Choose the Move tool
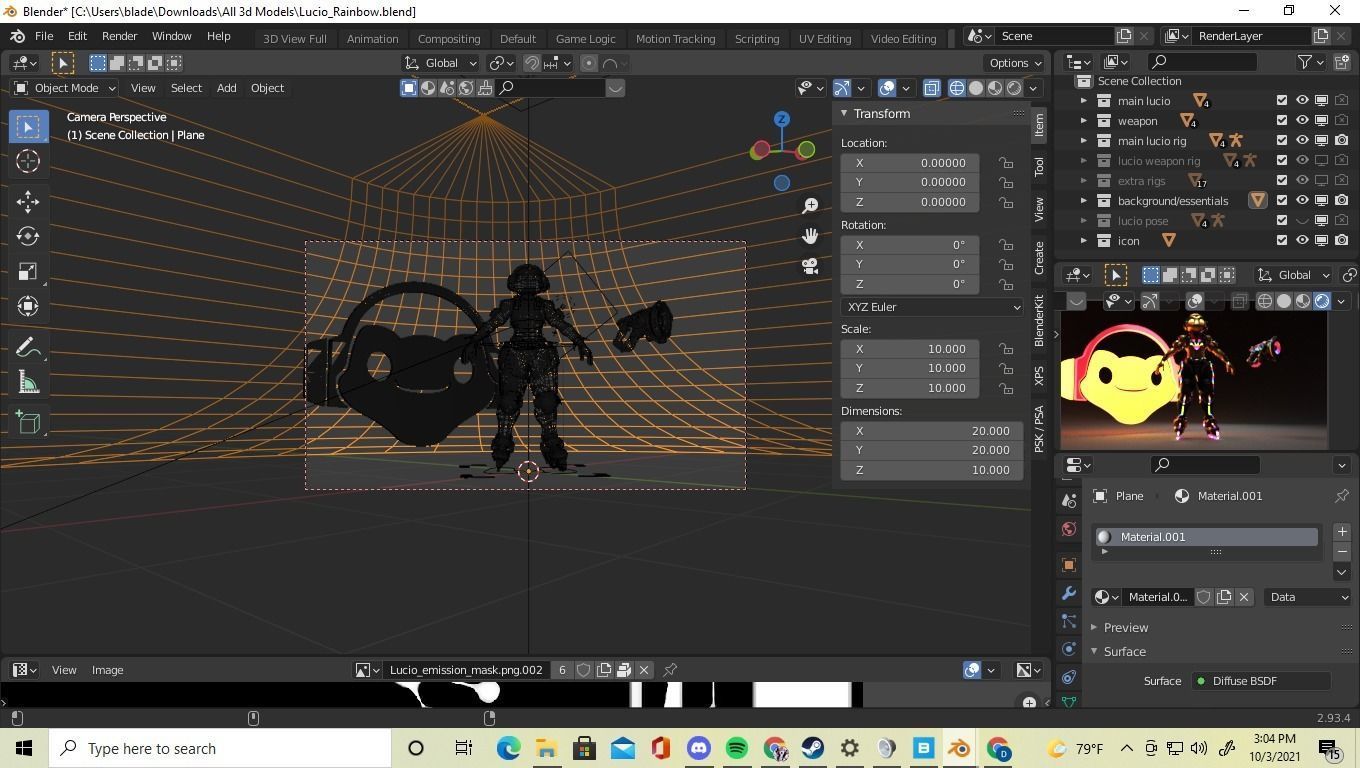Image resolution: width=1360 pixels, height=768 pixels. 28,201
